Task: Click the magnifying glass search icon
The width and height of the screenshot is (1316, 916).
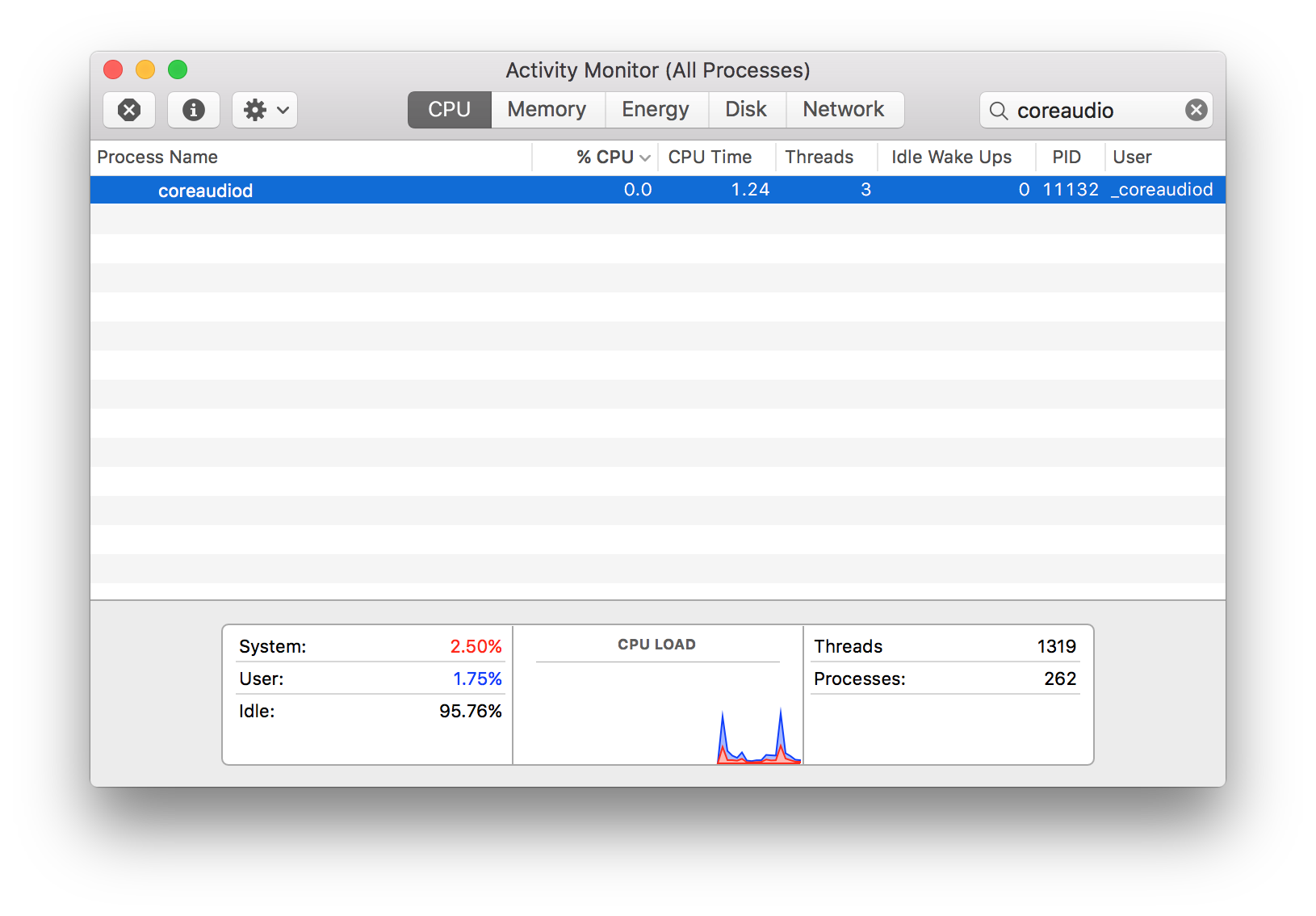Action: [x=999, y=111]
